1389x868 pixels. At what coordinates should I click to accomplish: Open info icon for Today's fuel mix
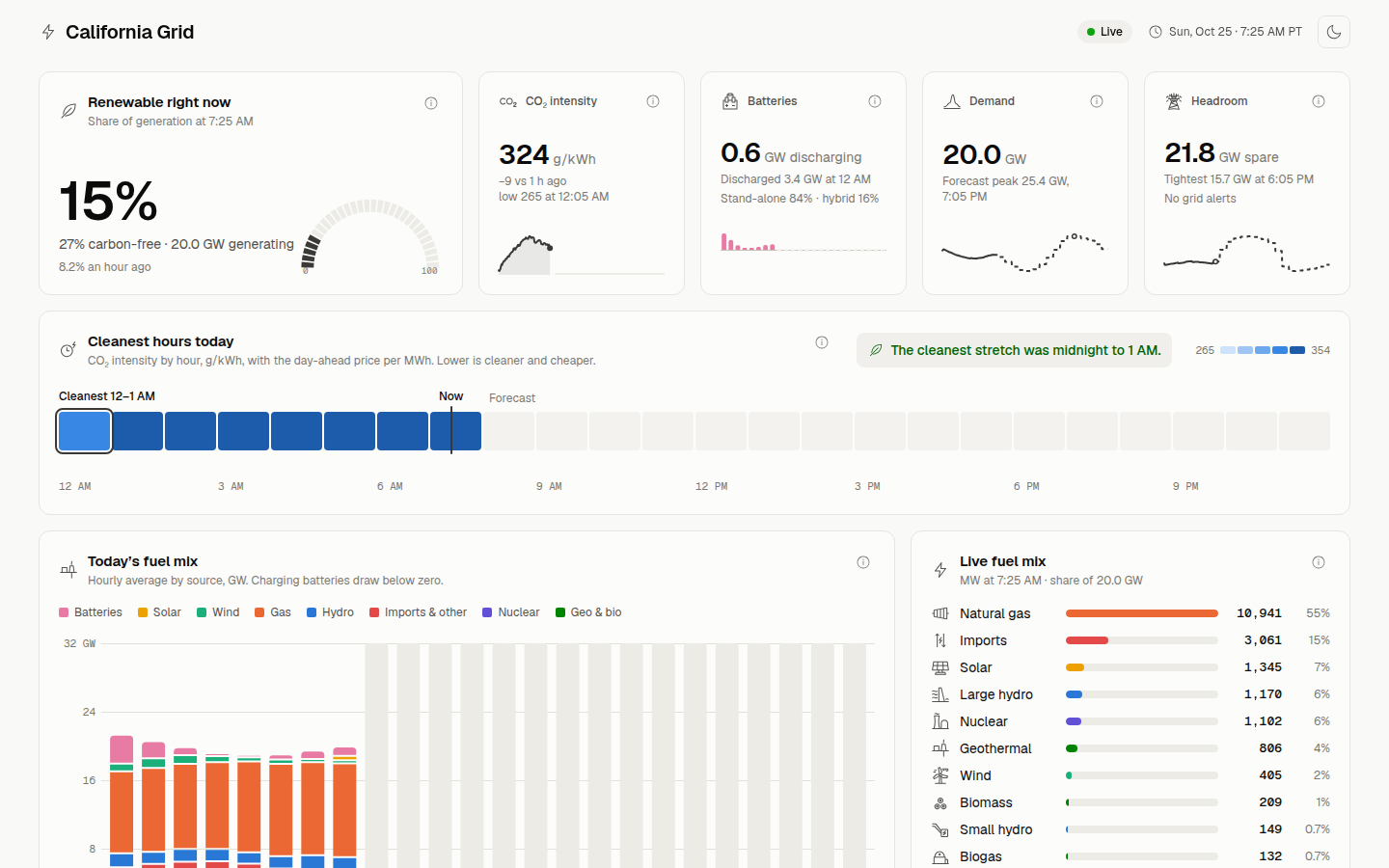pos(863,562)
